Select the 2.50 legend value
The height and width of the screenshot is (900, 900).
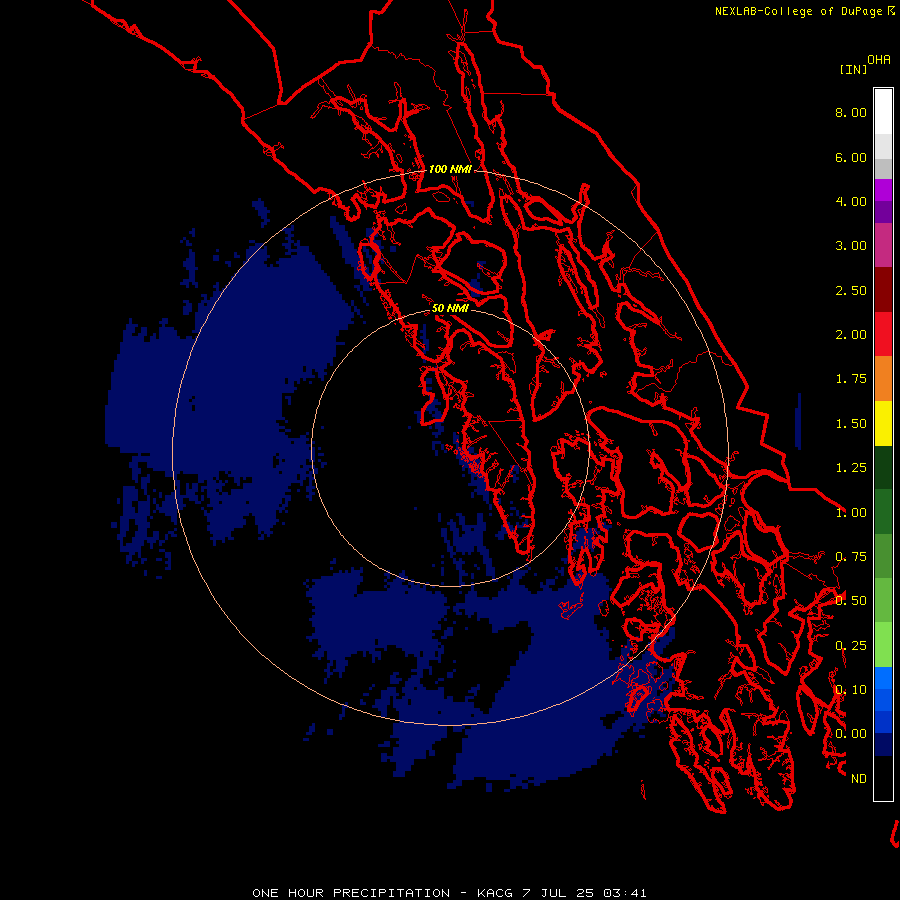851,290
